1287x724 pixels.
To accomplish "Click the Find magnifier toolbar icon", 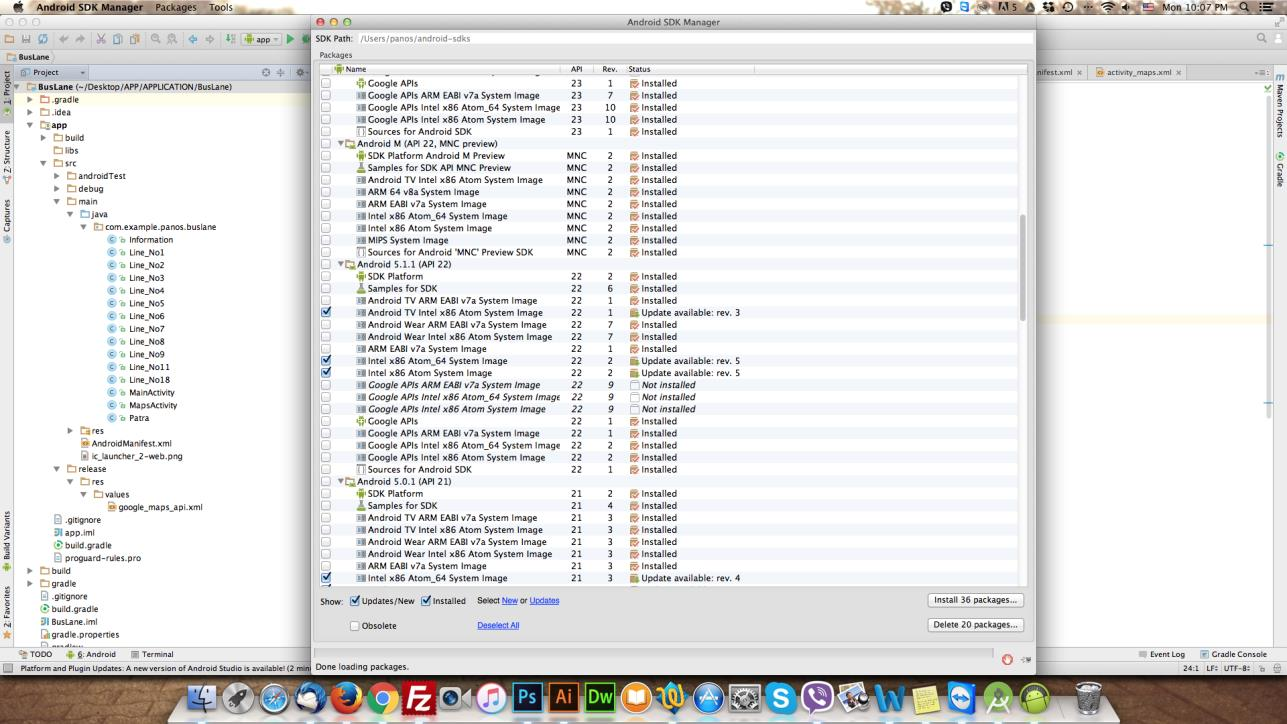I will coord(158,39).
